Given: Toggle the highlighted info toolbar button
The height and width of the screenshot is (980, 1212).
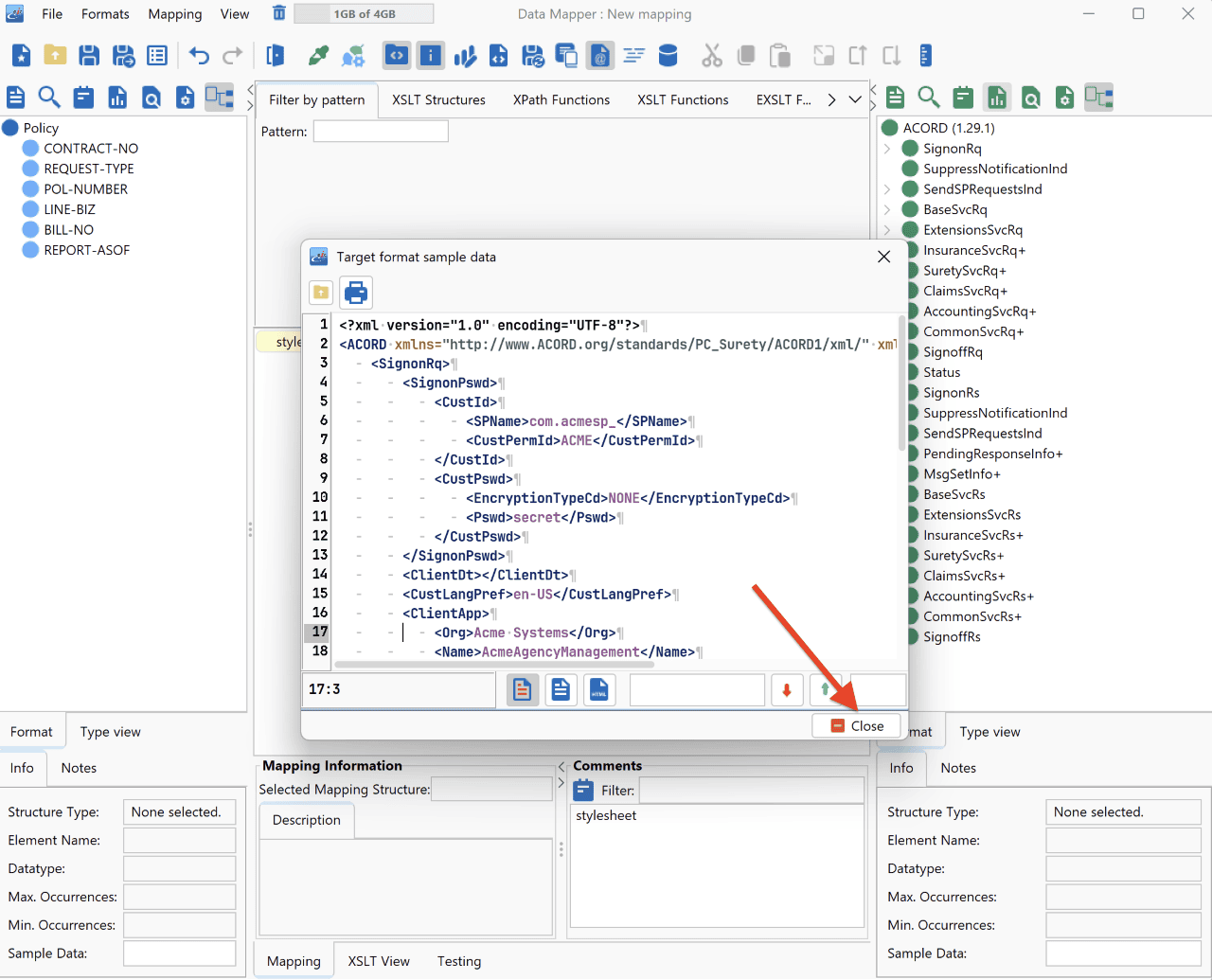Looking at the screenshot, I should tap(431, 56).
